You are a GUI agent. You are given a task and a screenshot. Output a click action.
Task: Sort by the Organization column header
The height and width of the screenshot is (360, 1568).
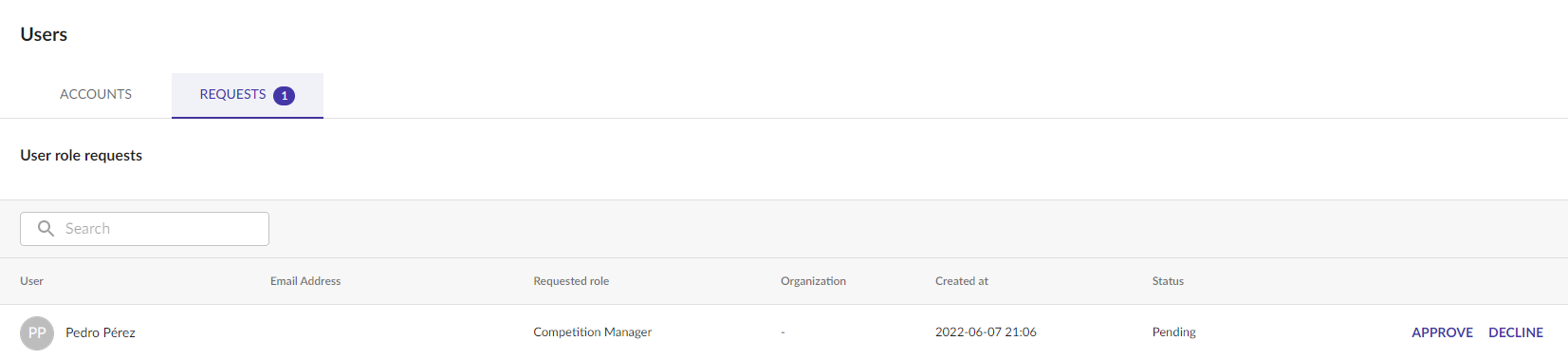click(813, 281)
